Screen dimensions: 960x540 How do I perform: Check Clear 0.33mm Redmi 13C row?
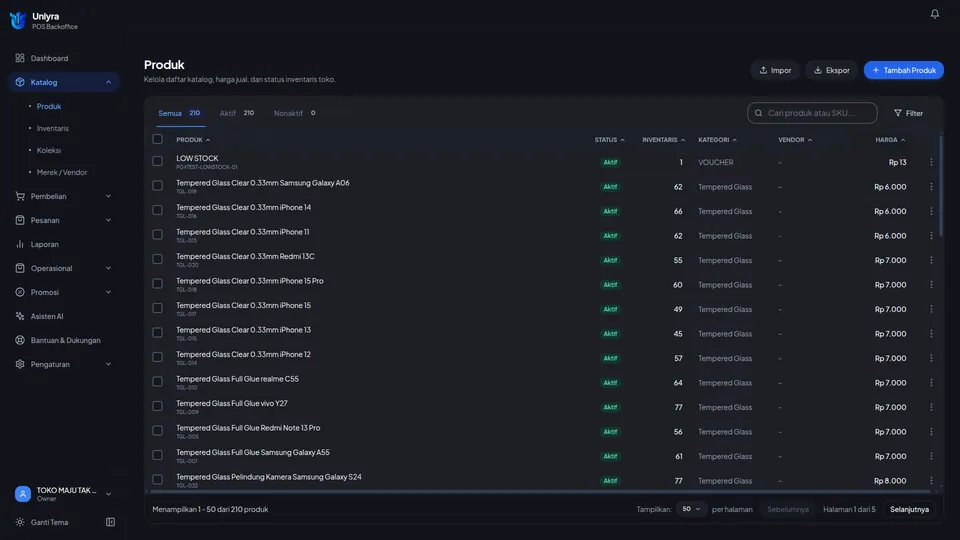coord(157,259)
